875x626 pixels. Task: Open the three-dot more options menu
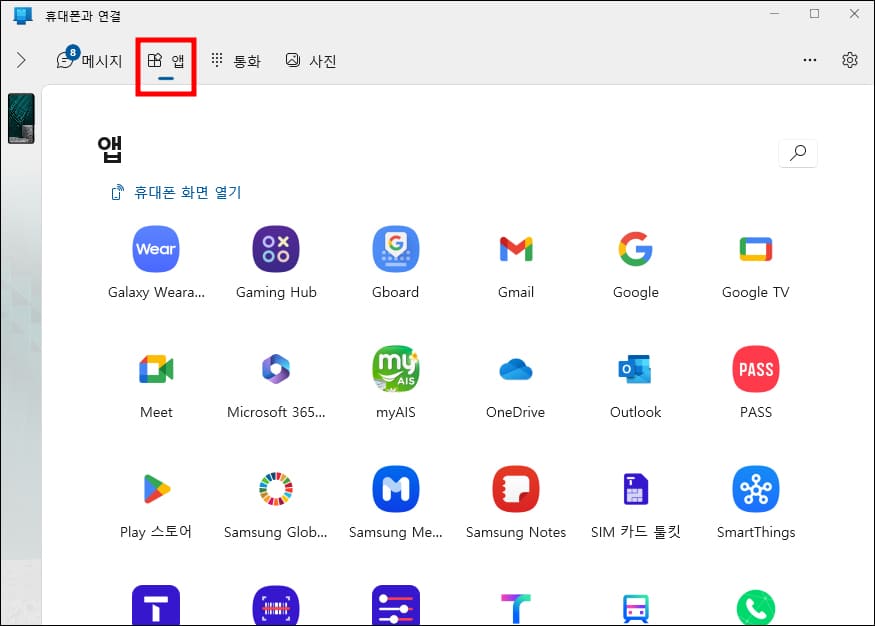click(809, 60)
